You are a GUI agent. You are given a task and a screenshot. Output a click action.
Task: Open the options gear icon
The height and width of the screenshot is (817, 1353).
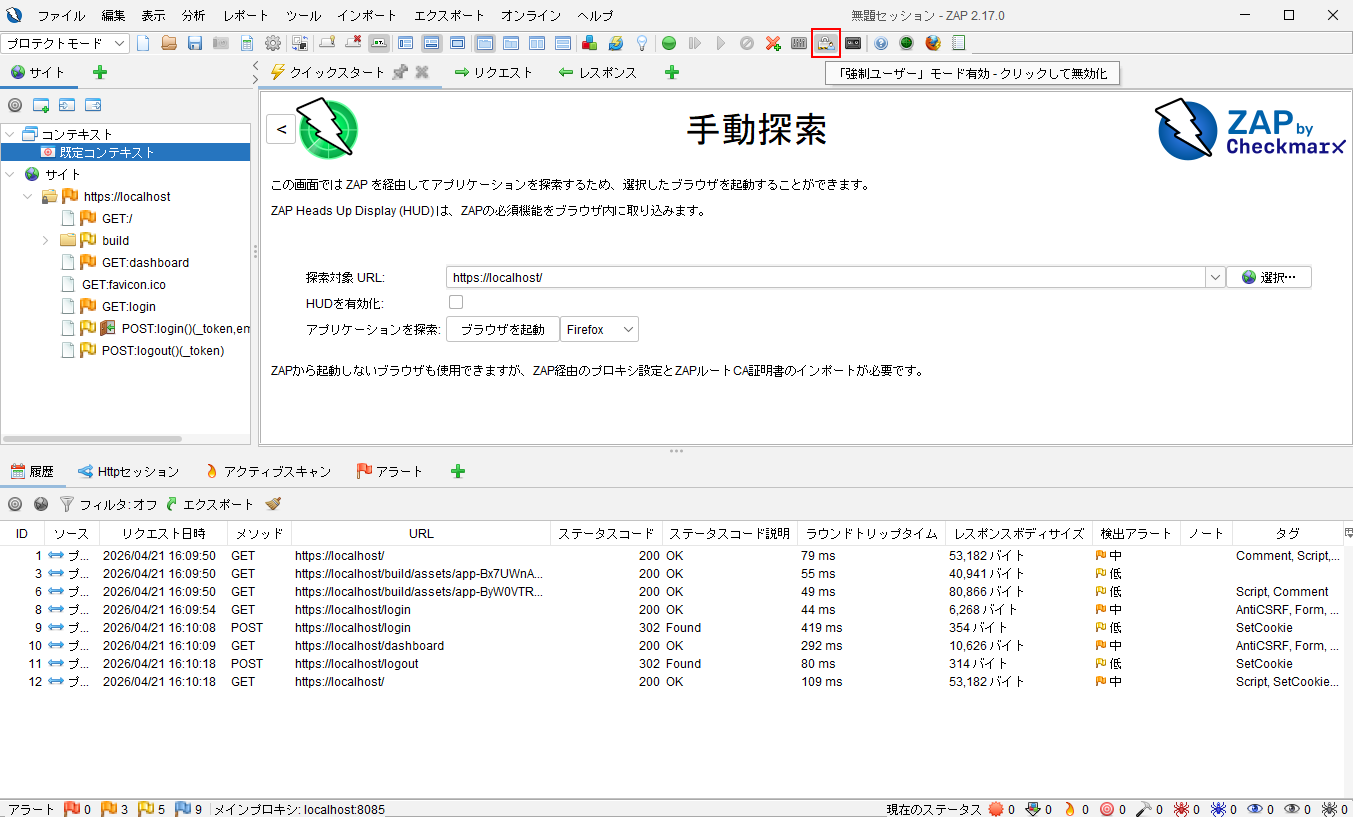coord(273,43)
